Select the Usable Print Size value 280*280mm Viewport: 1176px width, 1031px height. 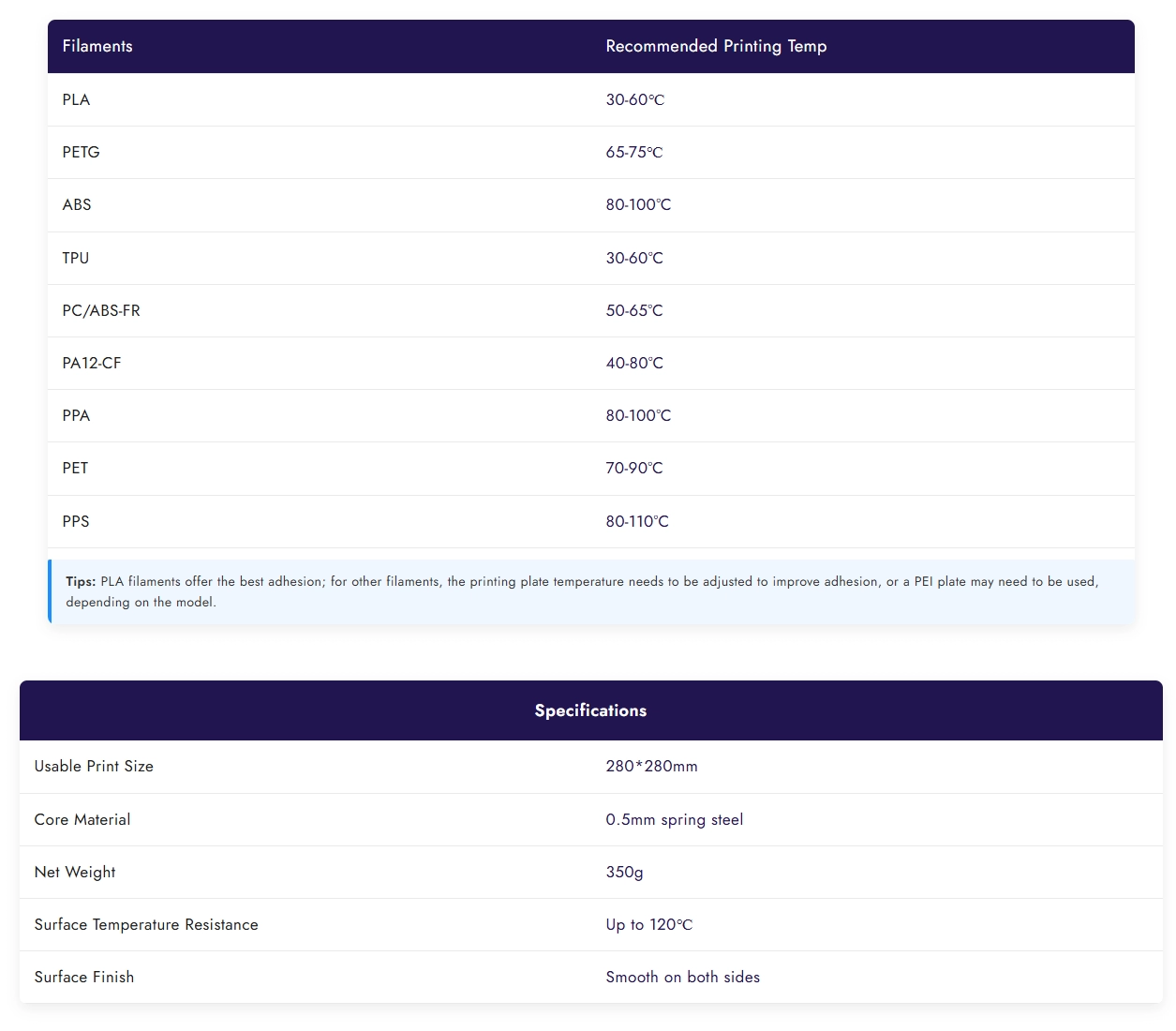pos(651,767)
